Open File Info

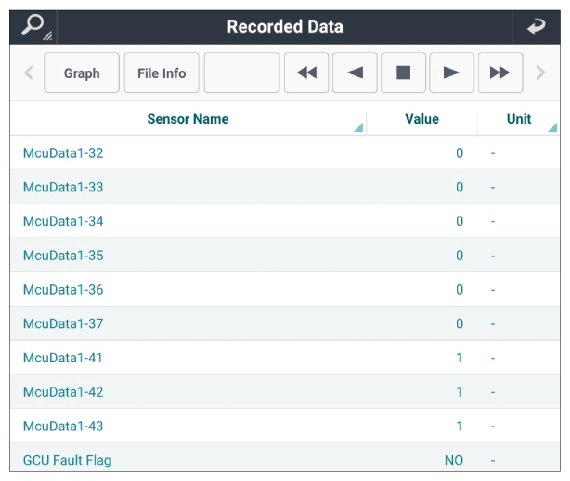(162, 73)
